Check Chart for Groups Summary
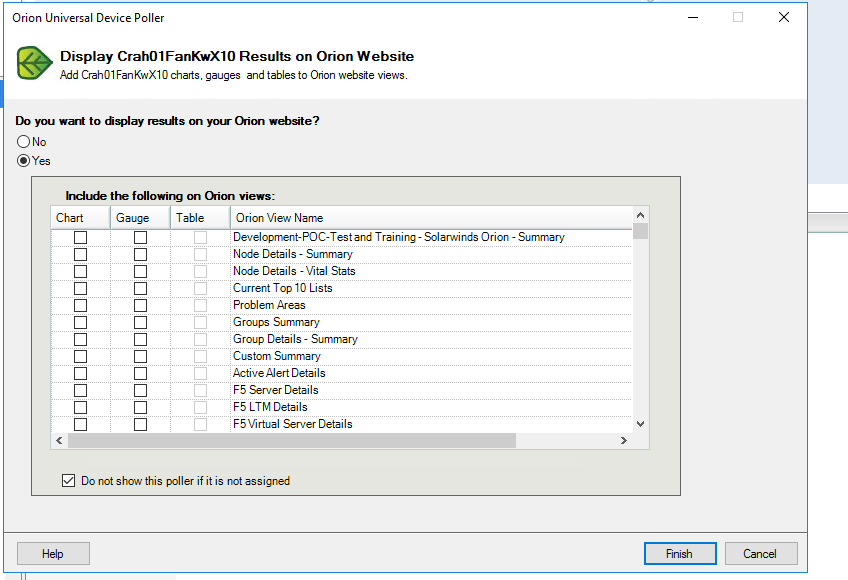The height and width of the screenshot is (580, 848). click(x=81, y=322)
